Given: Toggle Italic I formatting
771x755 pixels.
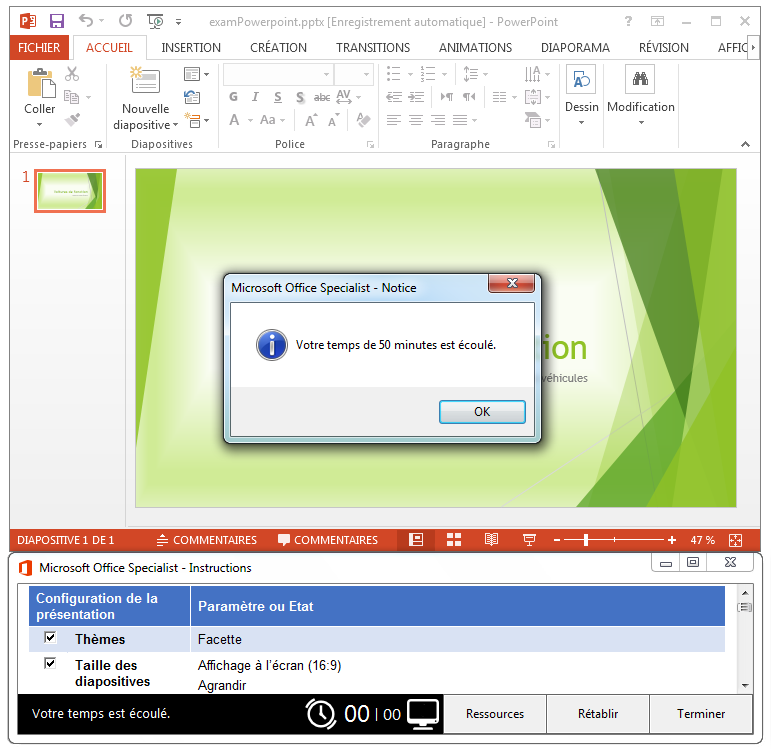Looking at the screenshot, I should pos(255,97).
